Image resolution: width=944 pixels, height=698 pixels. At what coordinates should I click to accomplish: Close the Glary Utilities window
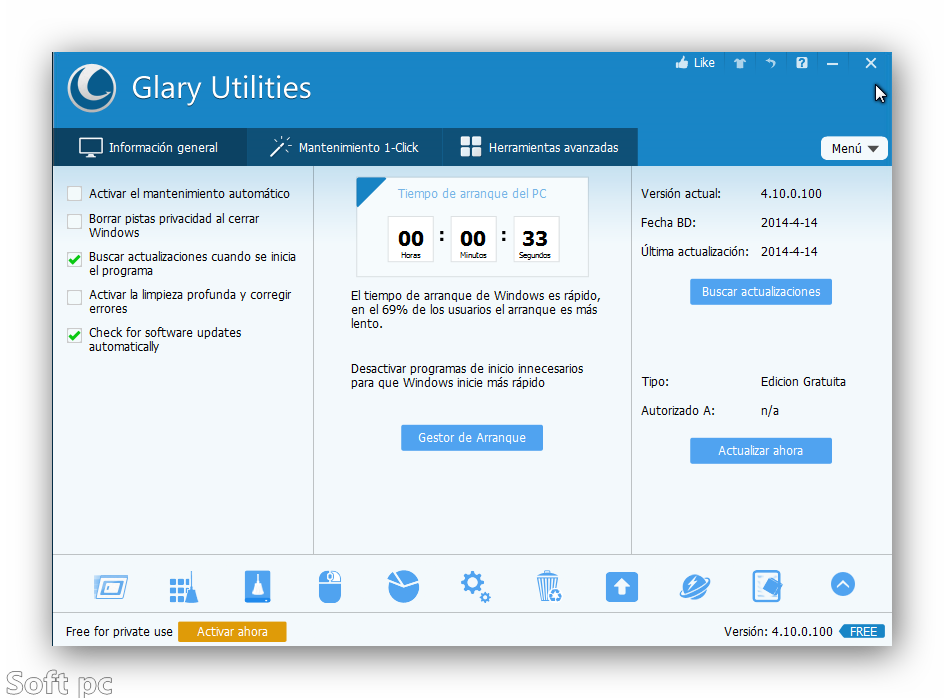point(871,63)
